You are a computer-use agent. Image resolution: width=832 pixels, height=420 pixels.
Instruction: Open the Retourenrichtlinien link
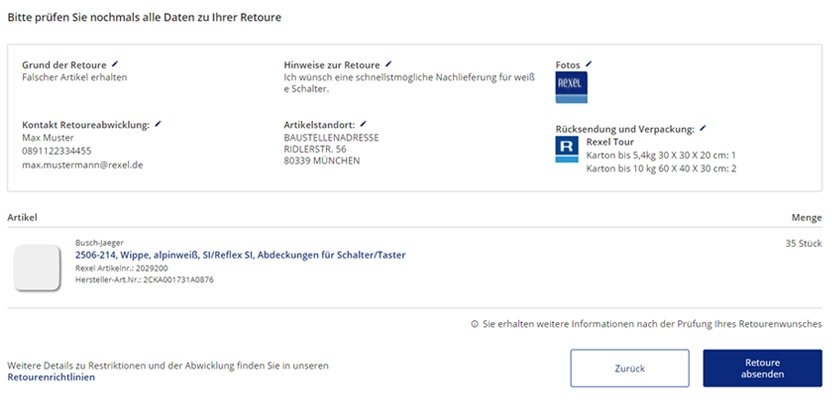point(51,377)
